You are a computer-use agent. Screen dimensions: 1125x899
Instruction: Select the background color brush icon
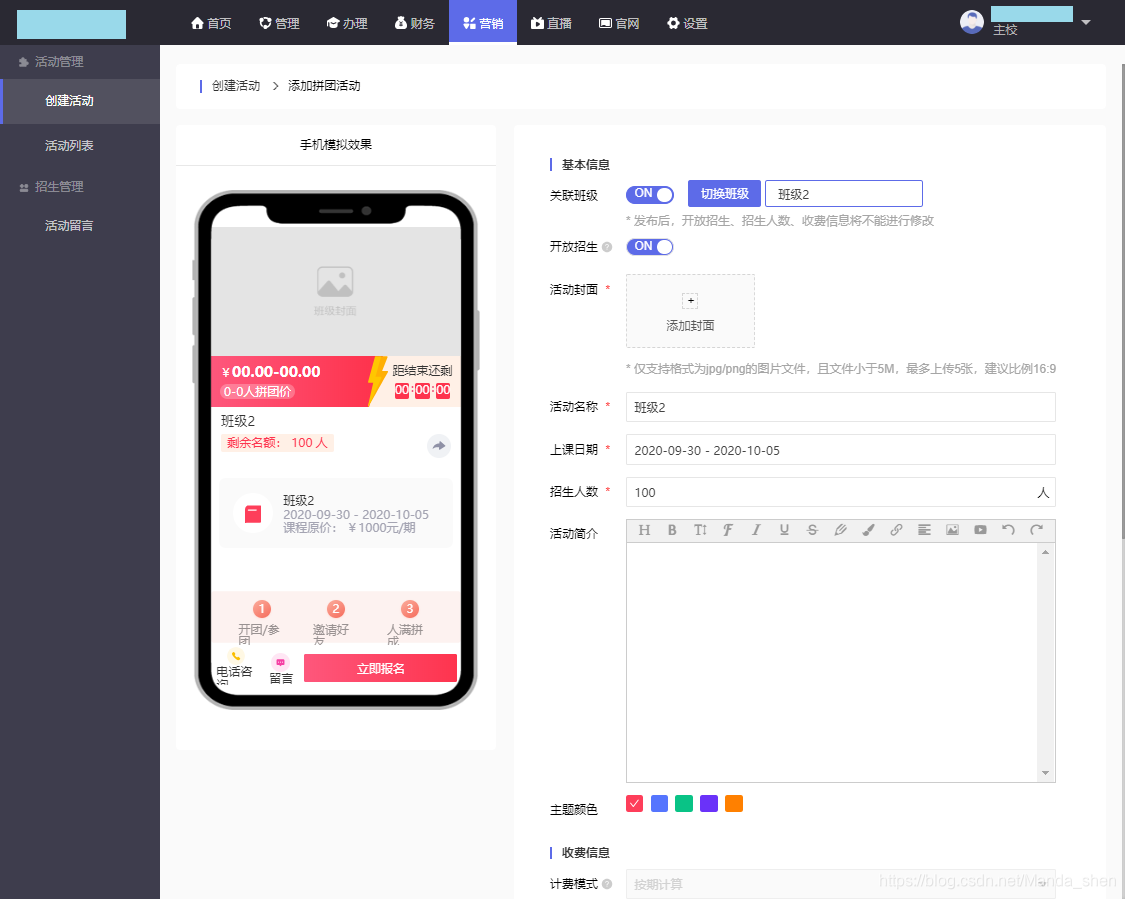click(868, 530)
